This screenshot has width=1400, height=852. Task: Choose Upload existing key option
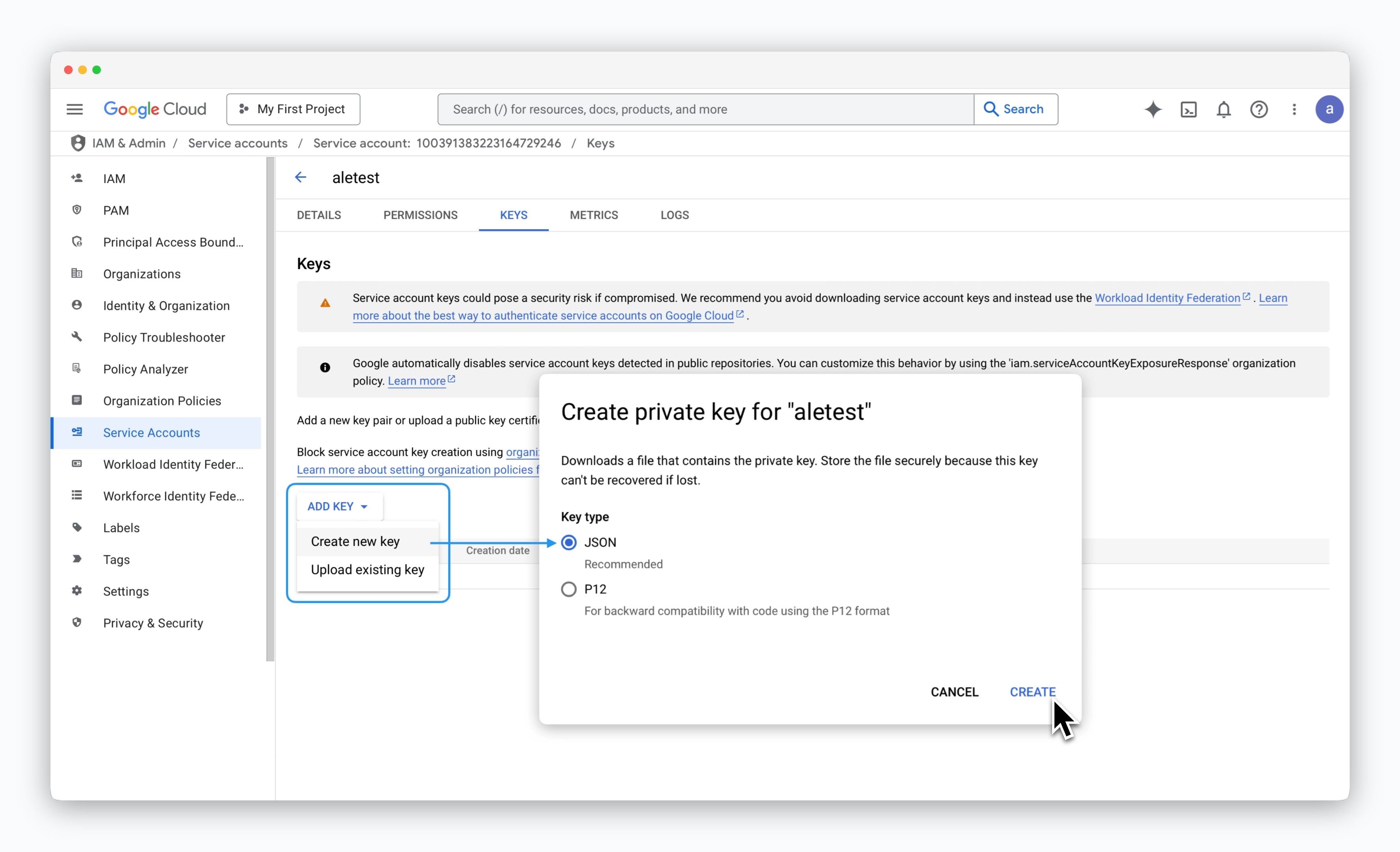tap(367, 570)
